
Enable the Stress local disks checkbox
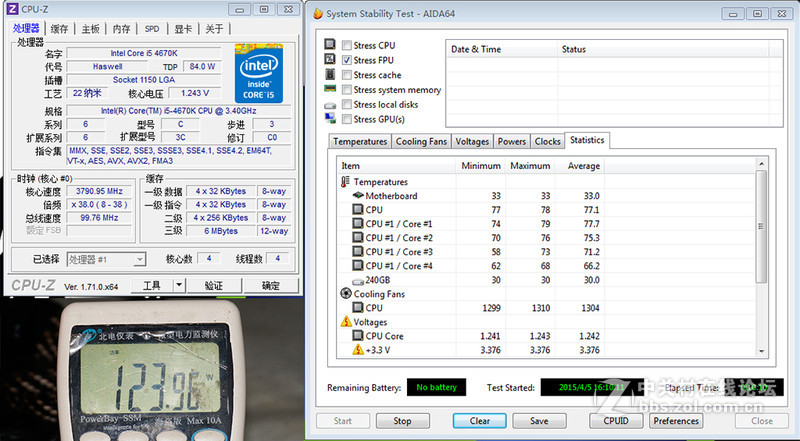pyautogui.click(x=346, y=104)
